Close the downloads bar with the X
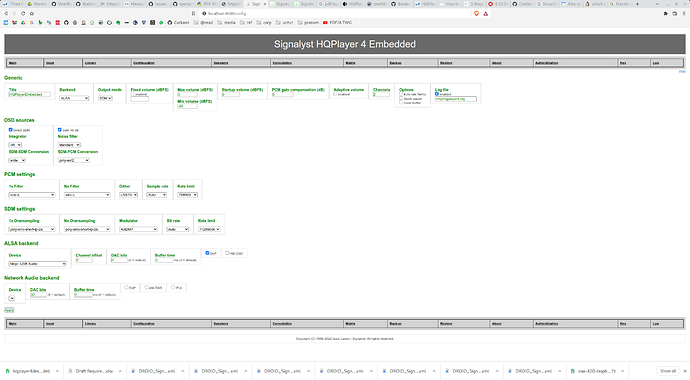 tap(684, 371)
